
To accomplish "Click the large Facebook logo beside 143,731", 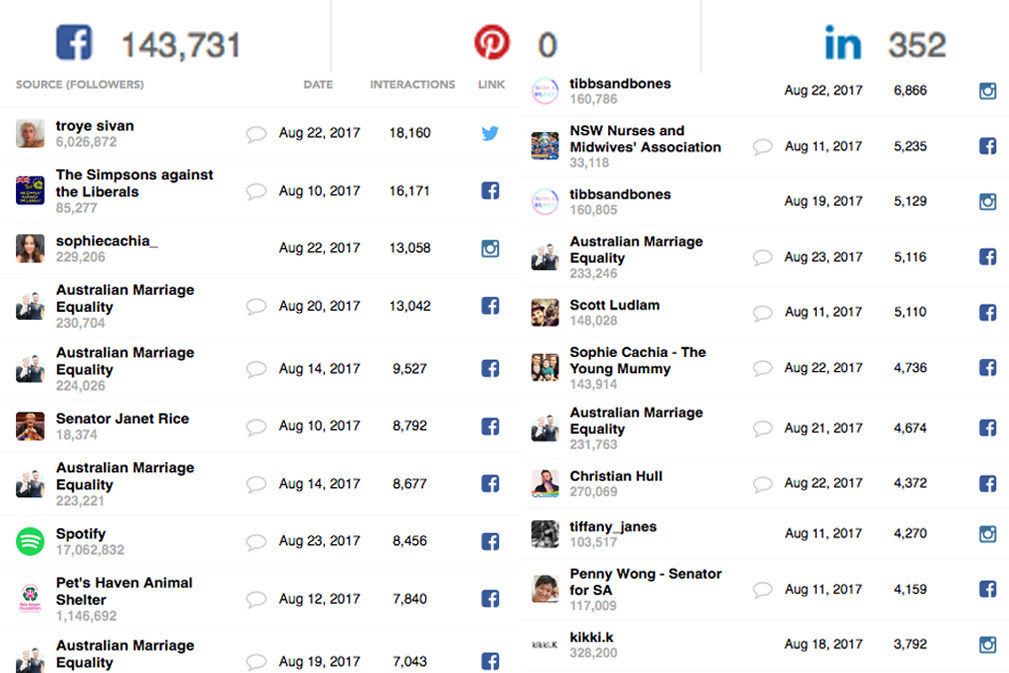I will pos(74,42).
